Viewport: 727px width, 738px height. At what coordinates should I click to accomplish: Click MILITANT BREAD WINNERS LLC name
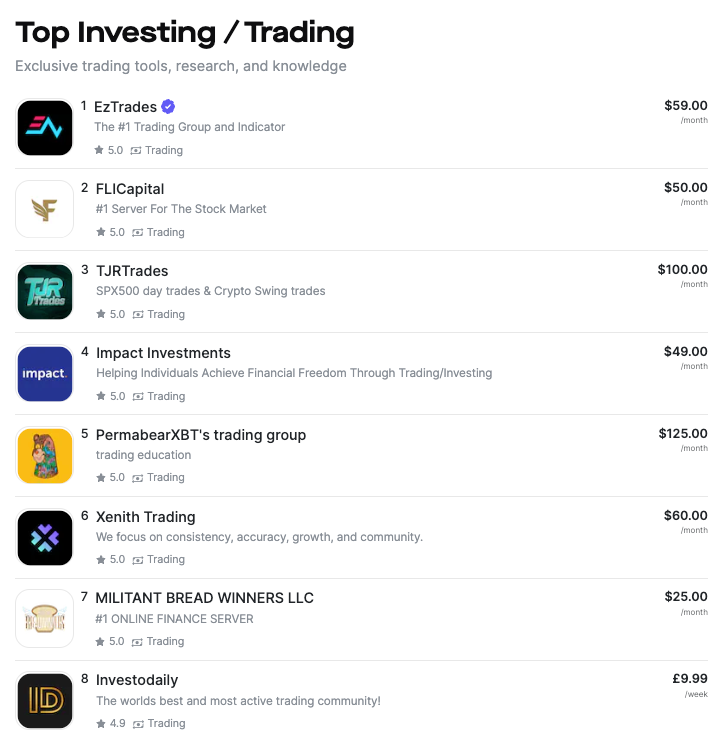click(x=204, y=598)
